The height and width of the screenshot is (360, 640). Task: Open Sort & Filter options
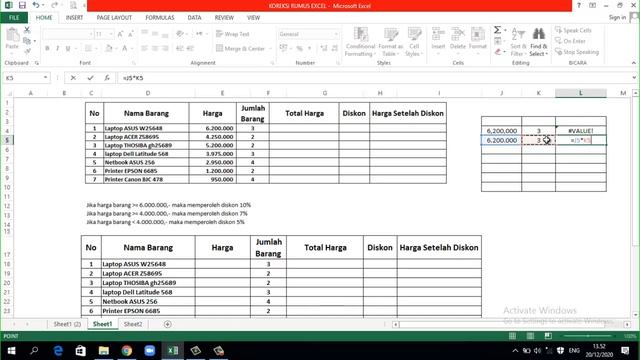click(x=518, y=42)
